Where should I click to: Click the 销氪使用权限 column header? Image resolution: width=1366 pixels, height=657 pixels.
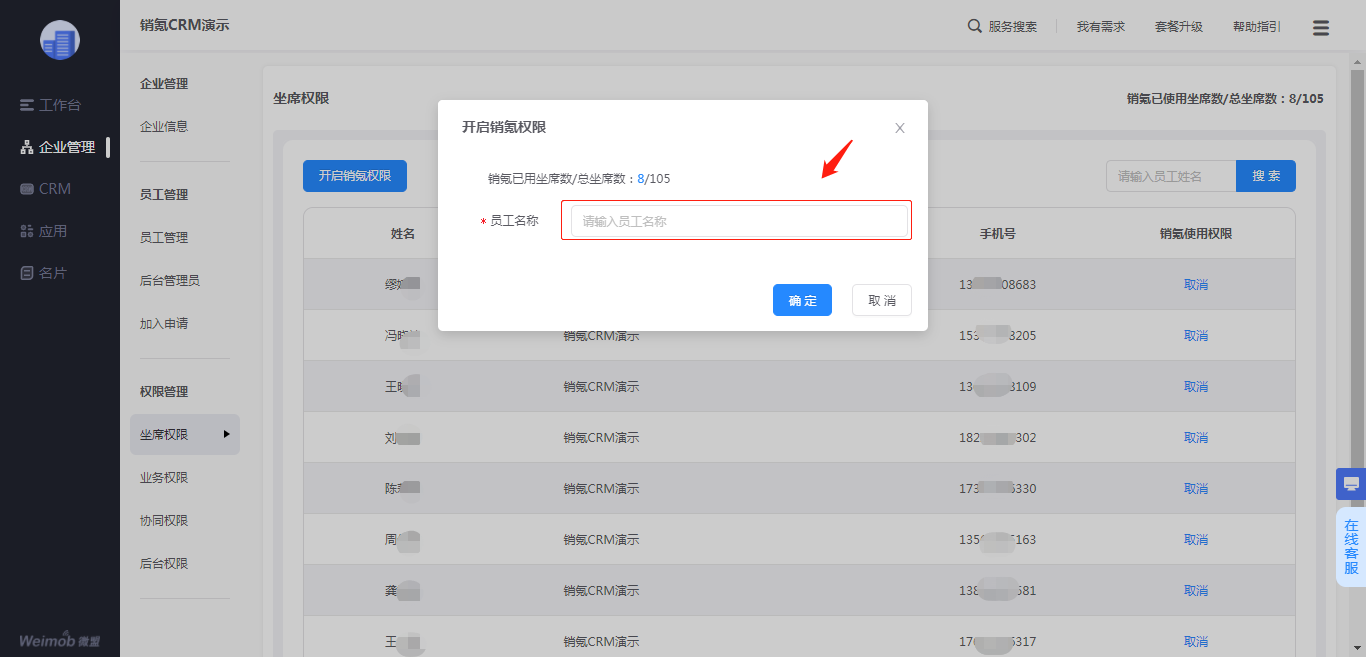(x=1196, y=234)
